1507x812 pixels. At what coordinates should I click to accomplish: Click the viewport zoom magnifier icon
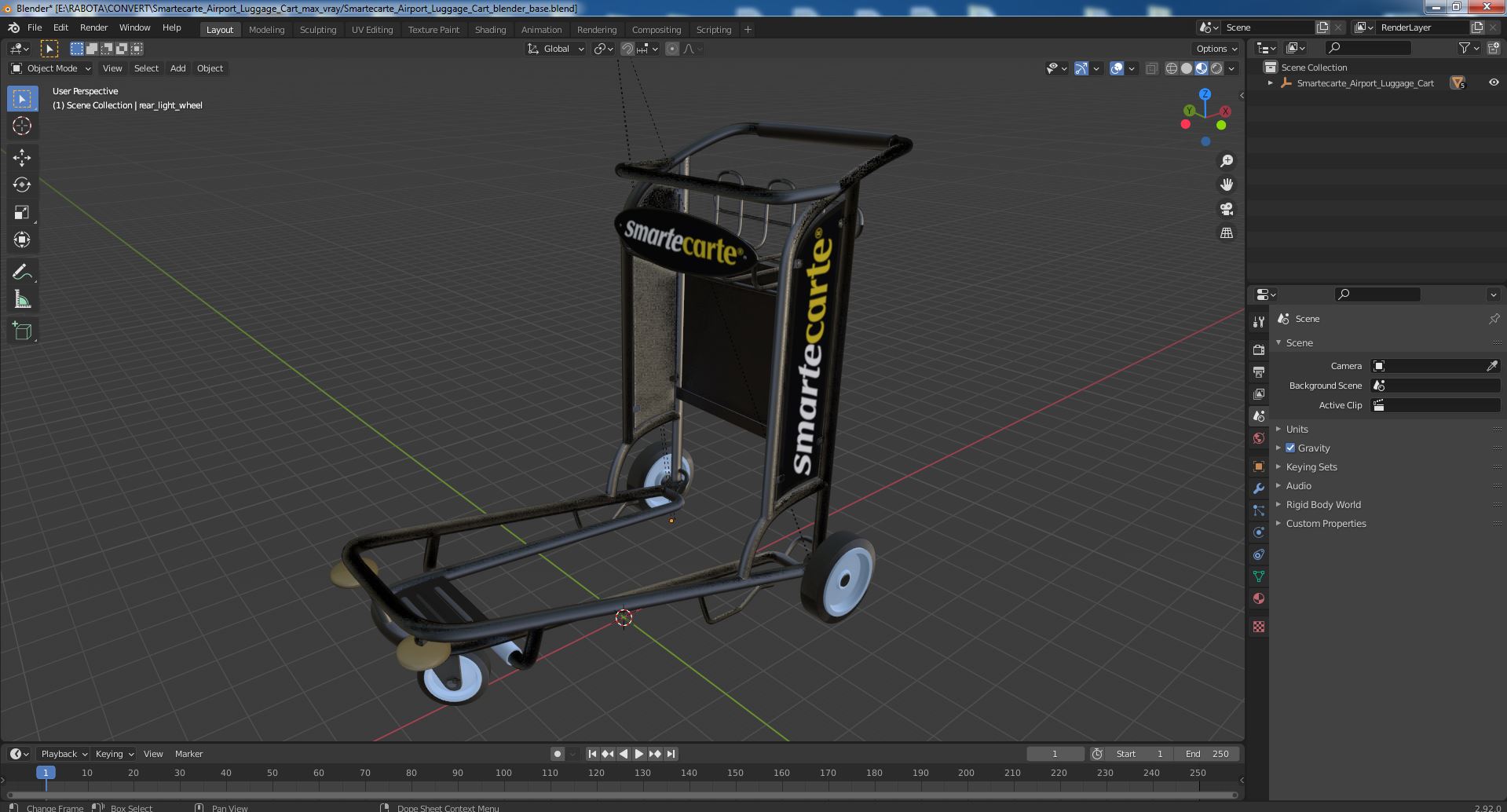1226,161
